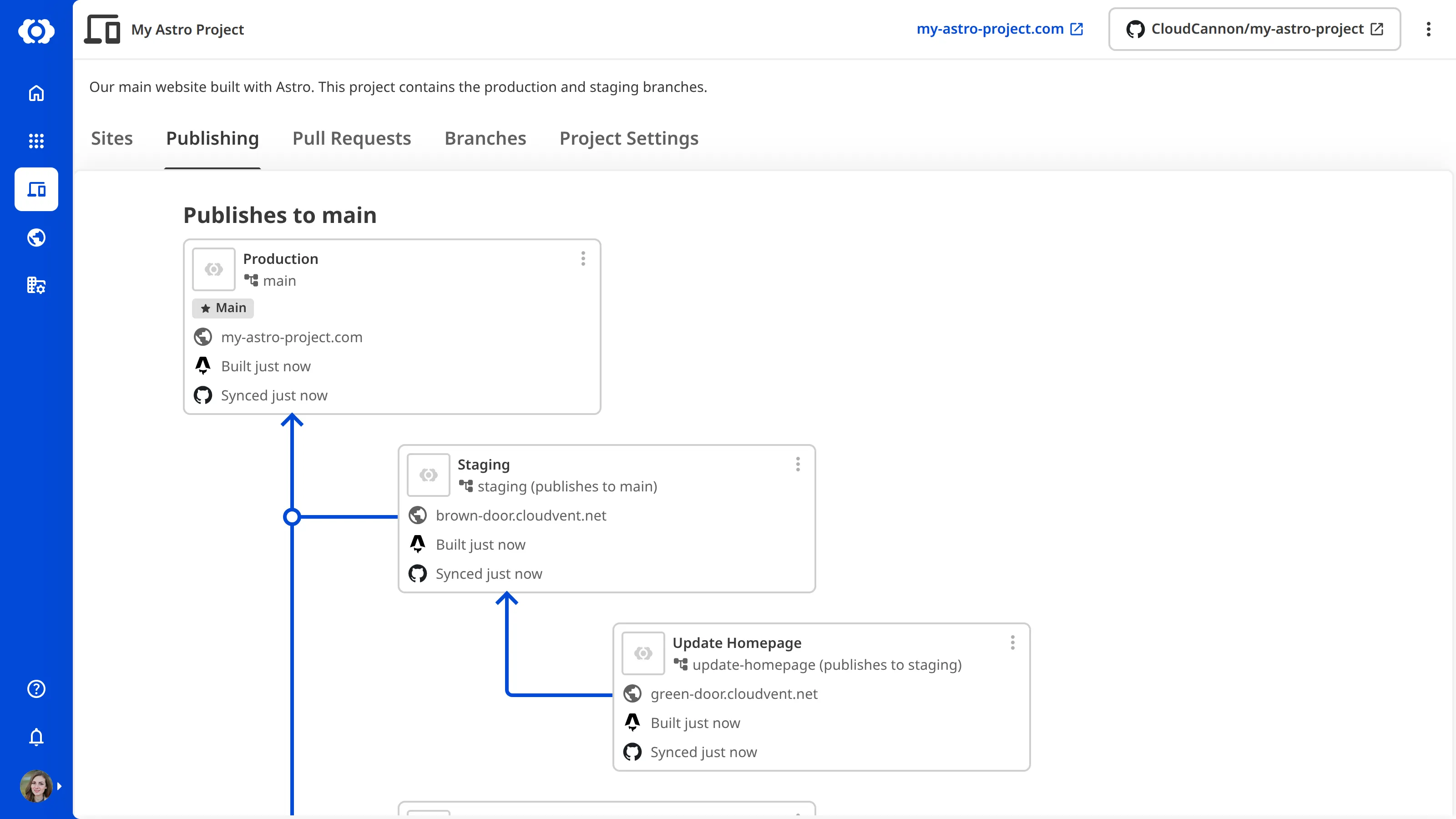The image size is (1456, 819).
Task: Open the Update Homepage site title
Action: coord(737,642)
